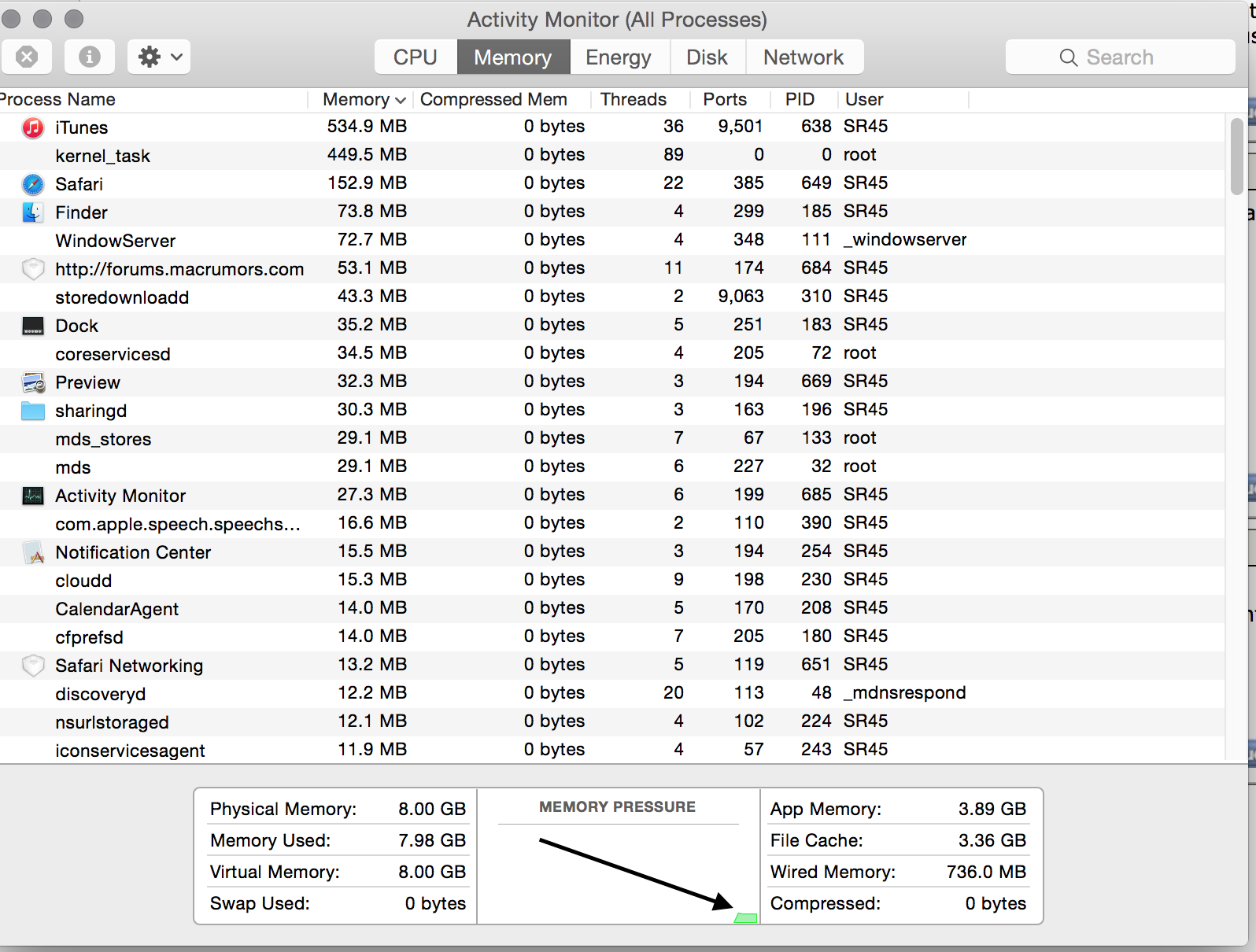
Task: Switch to the CPU tab
Action: pyautogui.click(x=416, y=57)
